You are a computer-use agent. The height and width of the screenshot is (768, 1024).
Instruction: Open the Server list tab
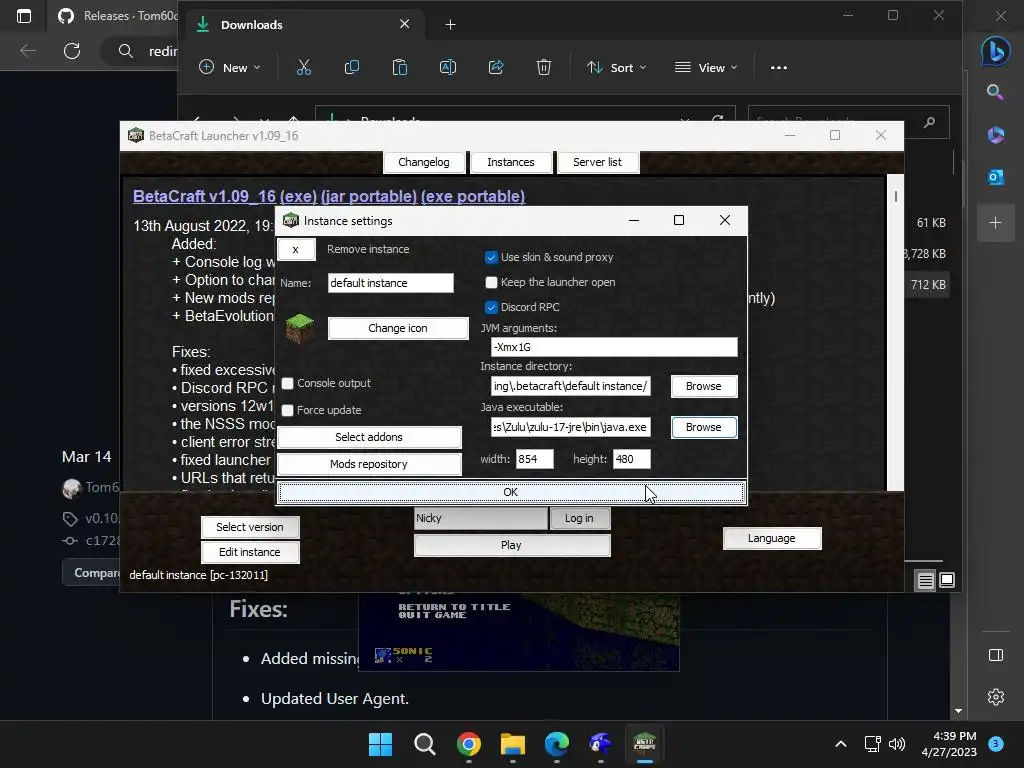pos(598,162)
